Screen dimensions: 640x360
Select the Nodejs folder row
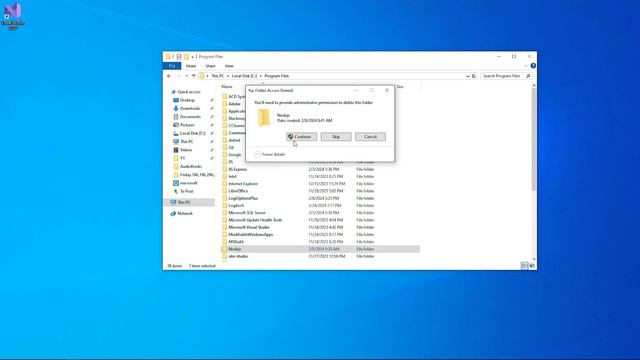(x=320, y=249)
